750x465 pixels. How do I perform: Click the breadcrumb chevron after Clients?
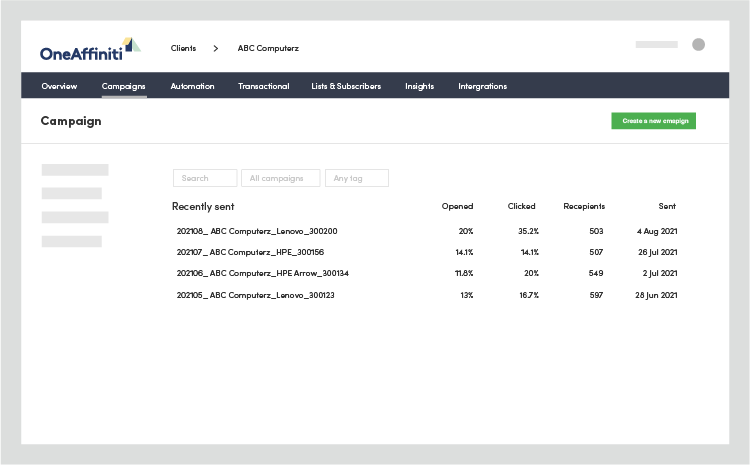pyautogui.click(x=216, y=48)
